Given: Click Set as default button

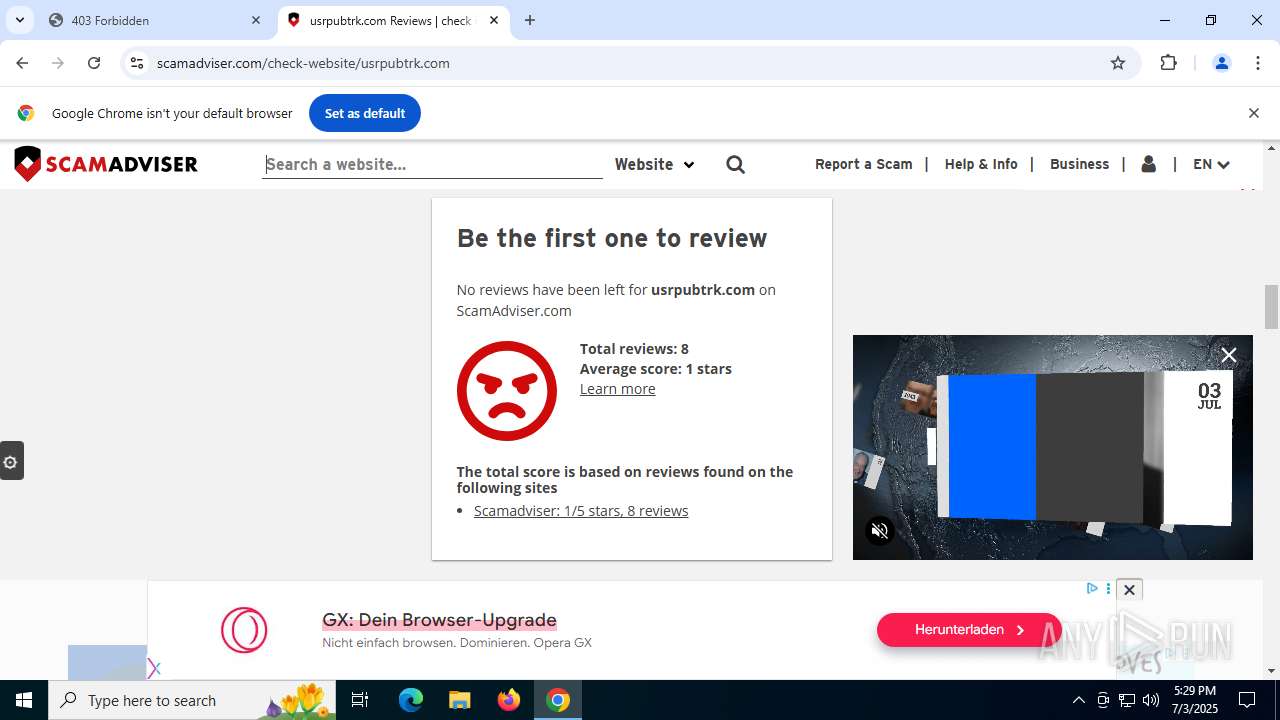Looking at the screenshot, I should pyautogui.click(x=365, y=113).
